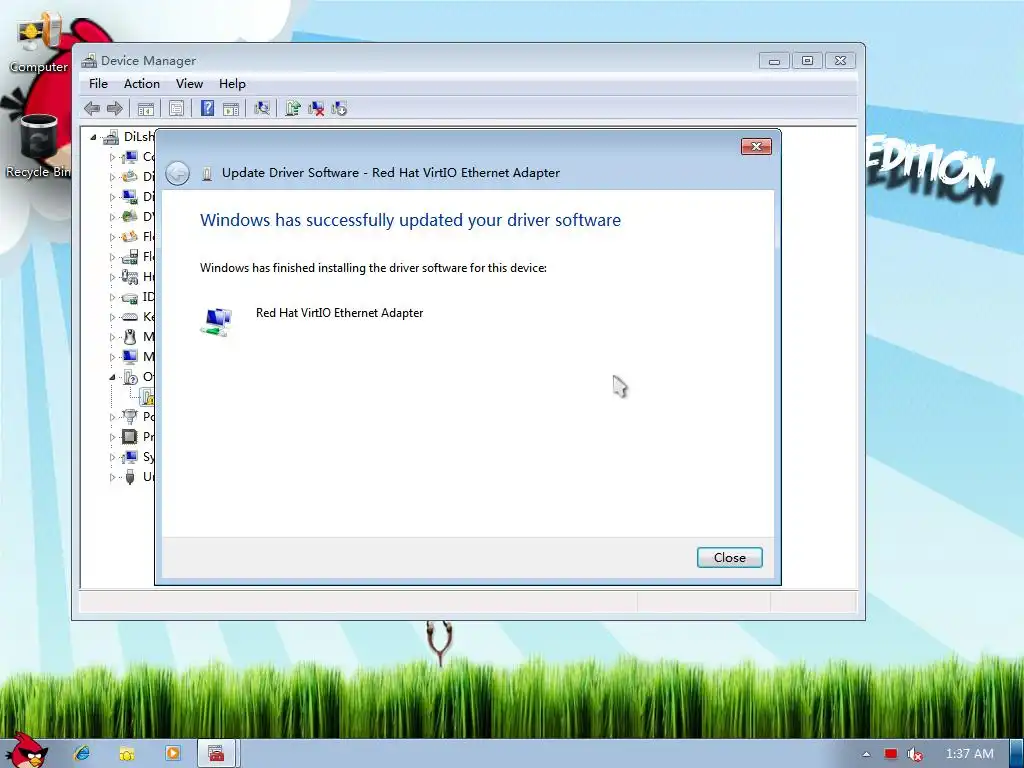Expand the Keyboards category arrow

click(112, 317)
